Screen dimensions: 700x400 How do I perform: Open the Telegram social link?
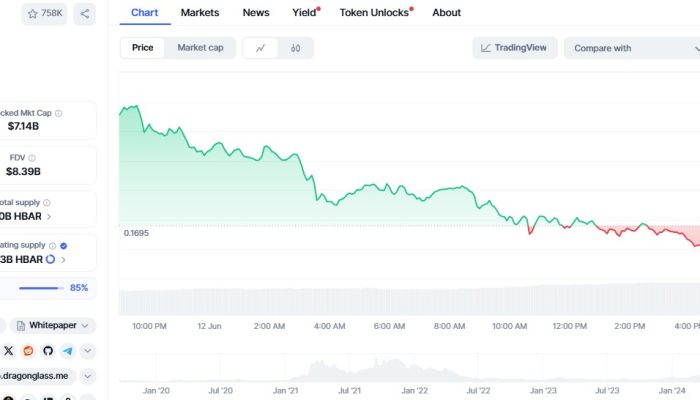click(67, 351)
